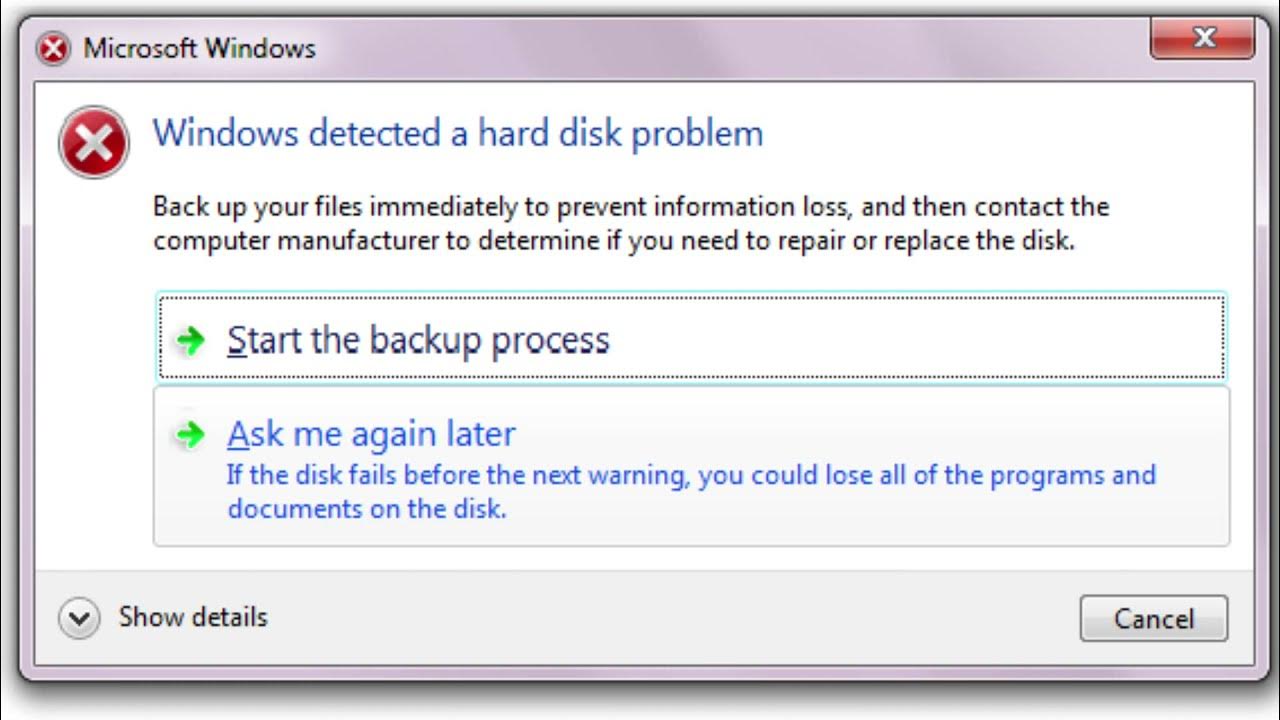Image resolution: width=1280 pixels, height=720 pixels.
Task: Click the Microsoft Windows title text
Action: (x=199, y=48)
